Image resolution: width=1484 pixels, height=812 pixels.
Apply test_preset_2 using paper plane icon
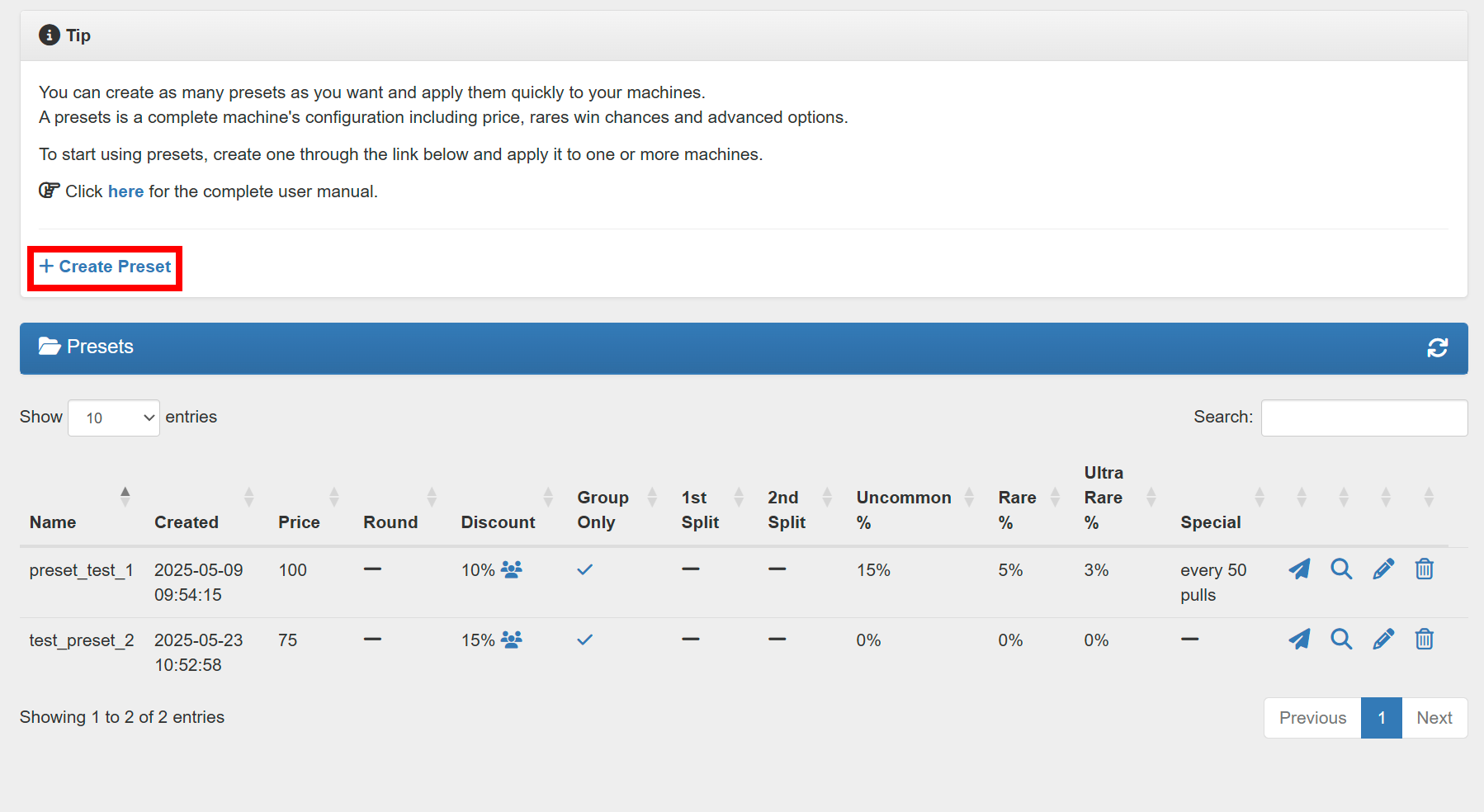[x=1299, y=640]
